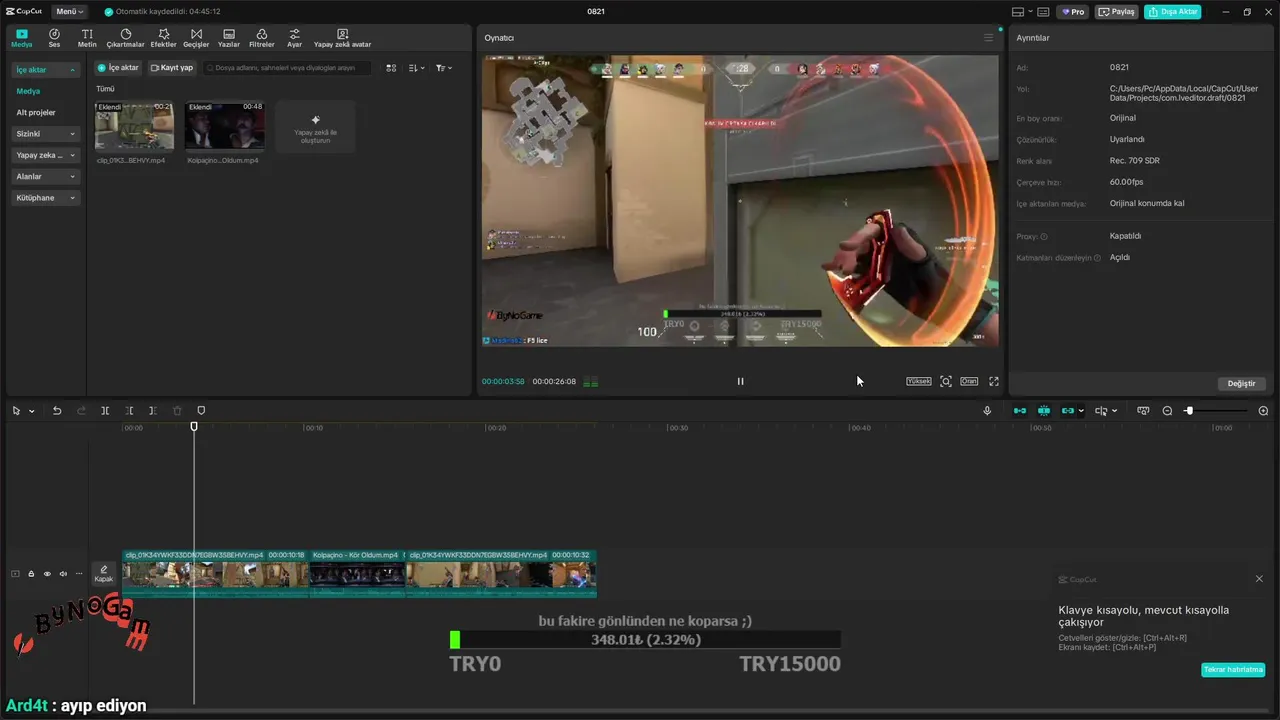Pause the preview playback
The image size is (1280, 720).
740,381
